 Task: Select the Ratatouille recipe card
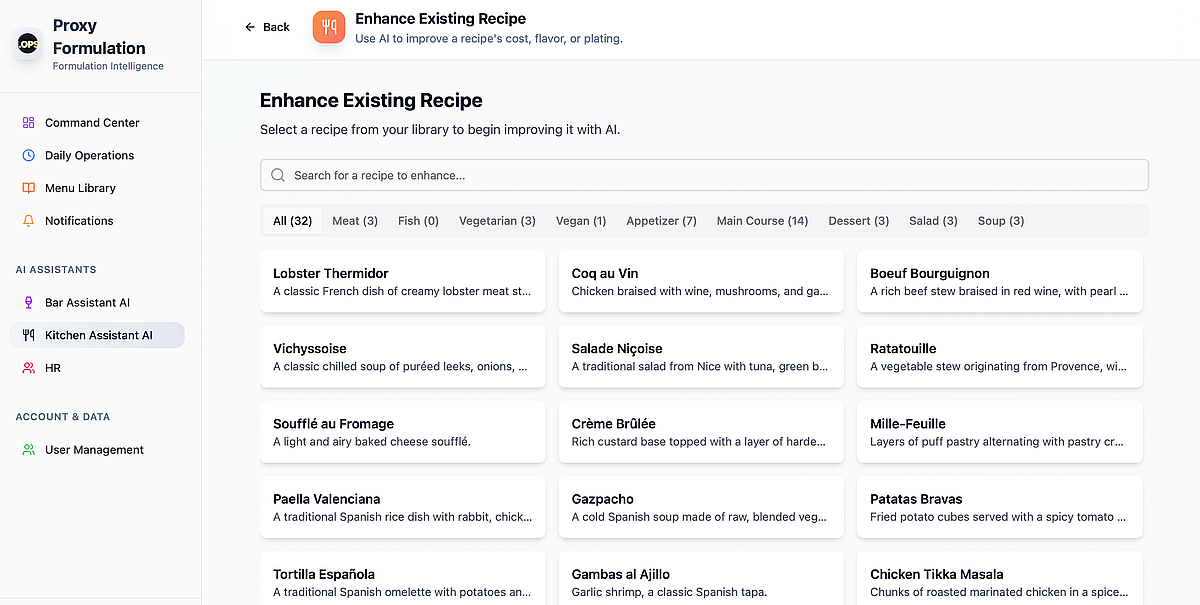click(x=999, y=357)
